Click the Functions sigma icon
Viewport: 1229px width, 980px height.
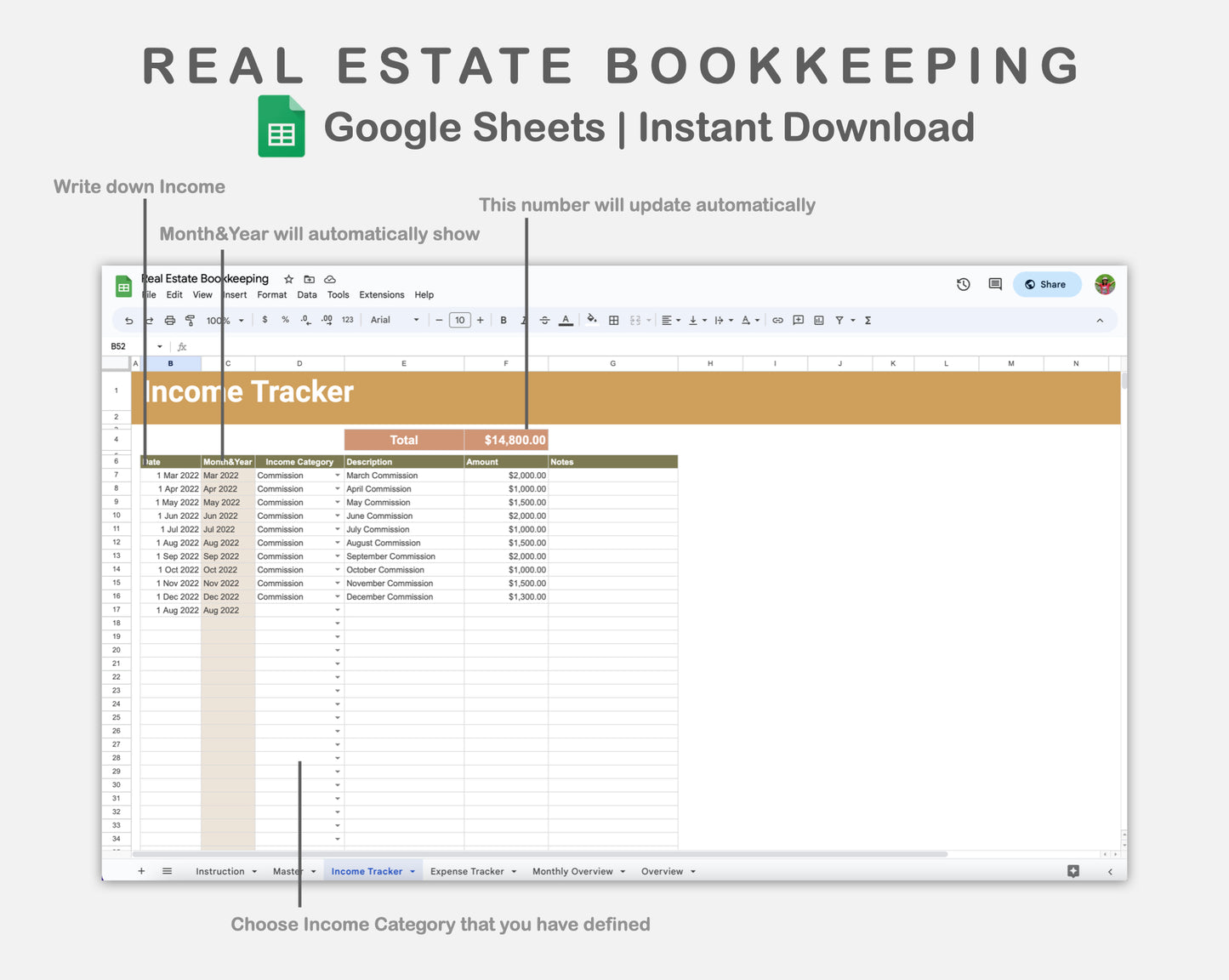tap(868, 320)
